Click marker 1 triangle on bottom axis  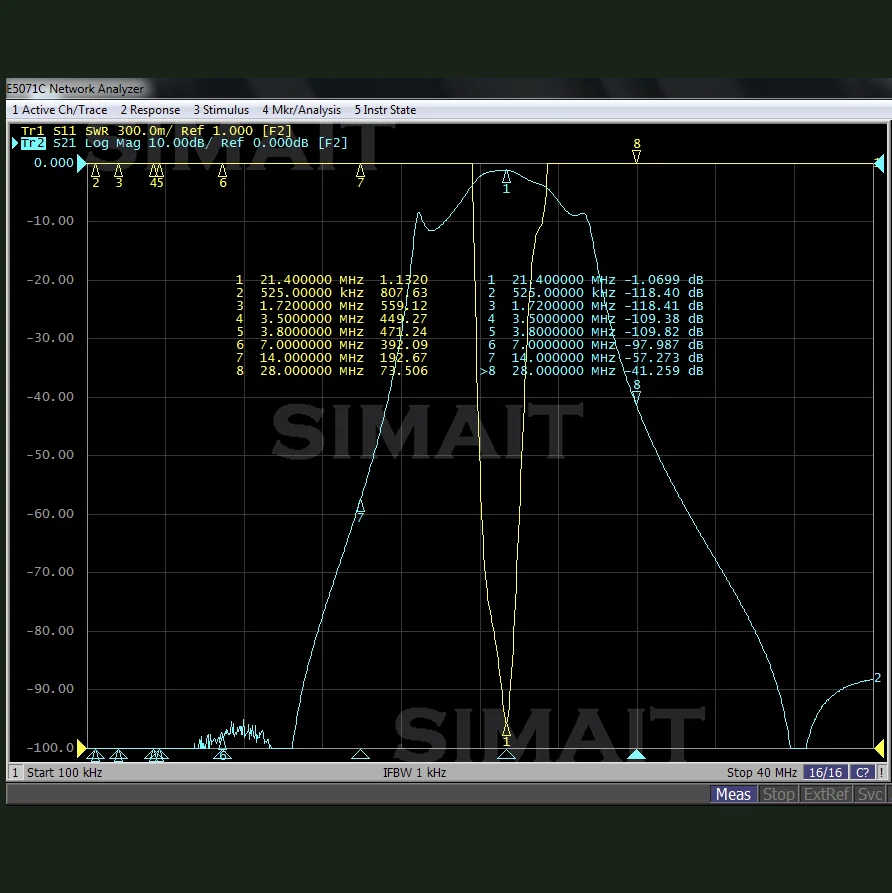506,755
